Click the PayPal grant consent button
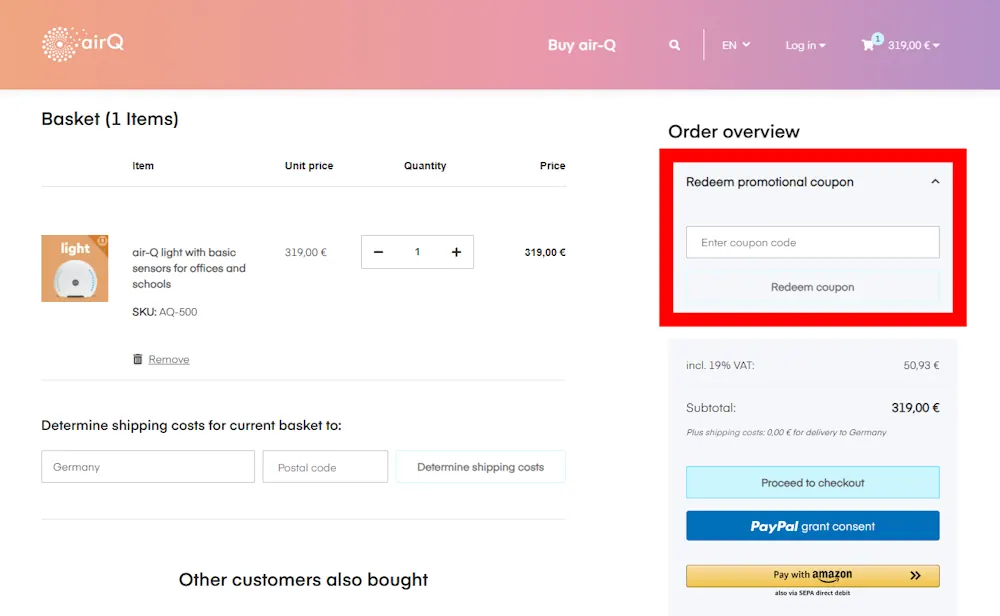Screen dimensions: 1000x616 [x=812, y=526]
